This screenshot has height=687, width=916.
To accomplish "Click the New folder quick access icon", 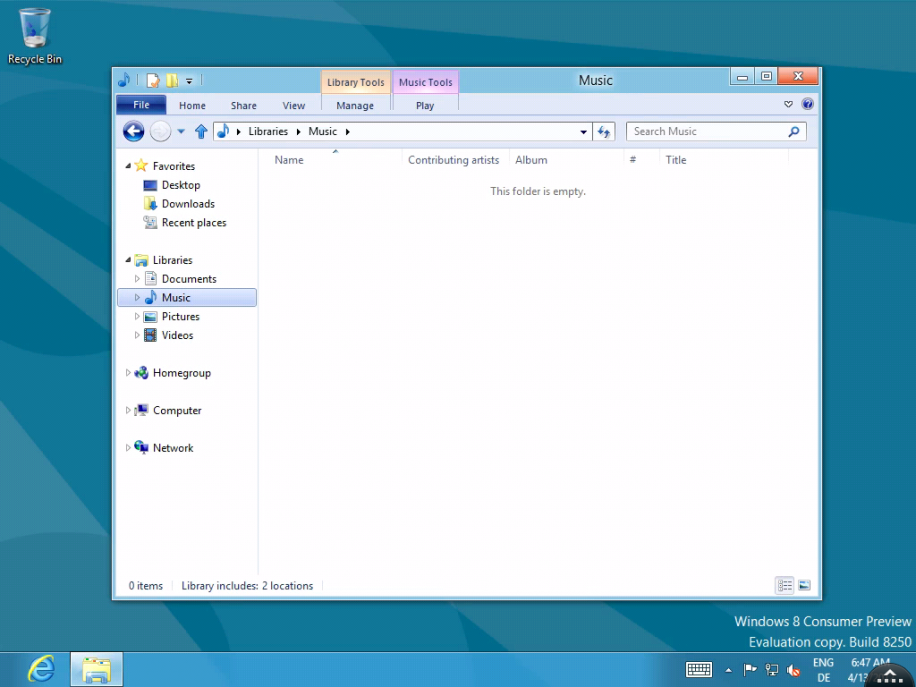I will pos(172,81).
